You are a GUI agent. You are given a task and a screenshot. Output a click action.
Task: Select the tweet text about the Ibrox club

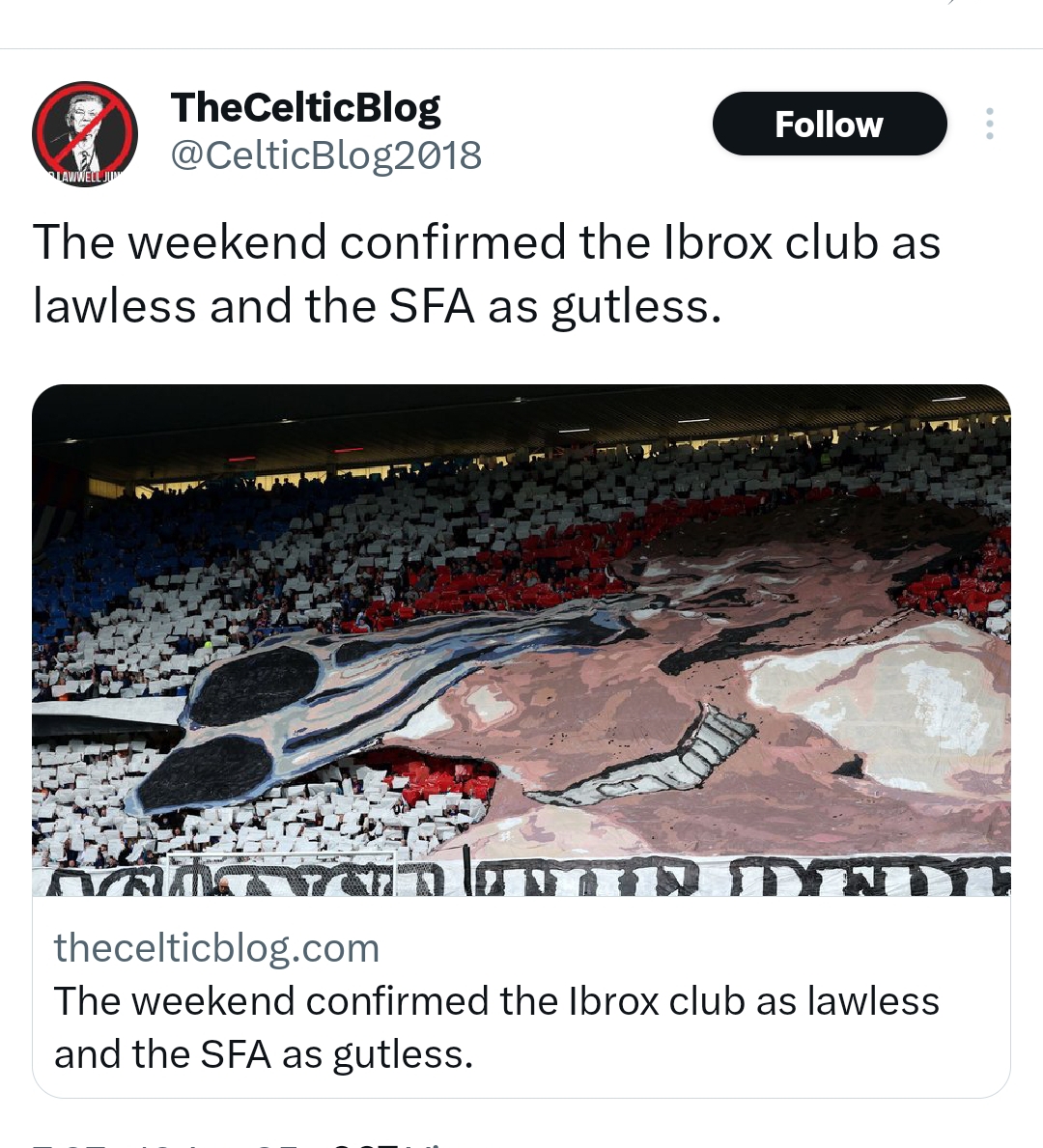click(x=487, y=273)
